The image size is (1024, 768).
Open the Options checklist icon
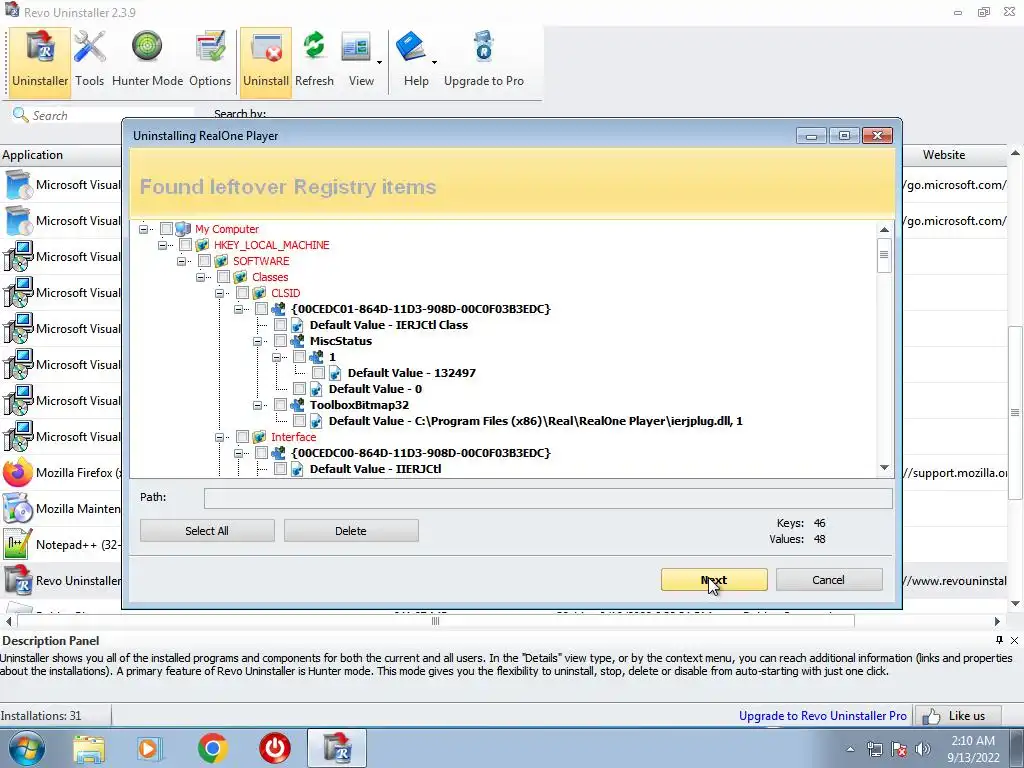tap(210, 48)
